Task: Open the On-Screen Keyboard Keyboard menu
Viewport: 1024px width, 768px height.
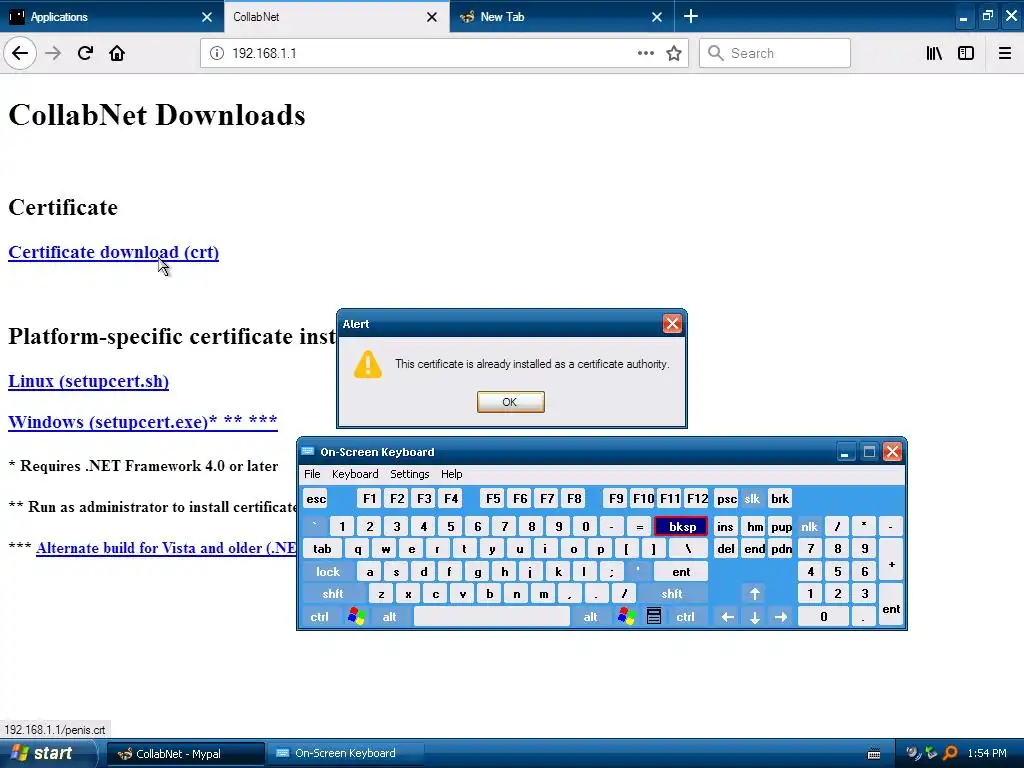Action: coord(355,474)
